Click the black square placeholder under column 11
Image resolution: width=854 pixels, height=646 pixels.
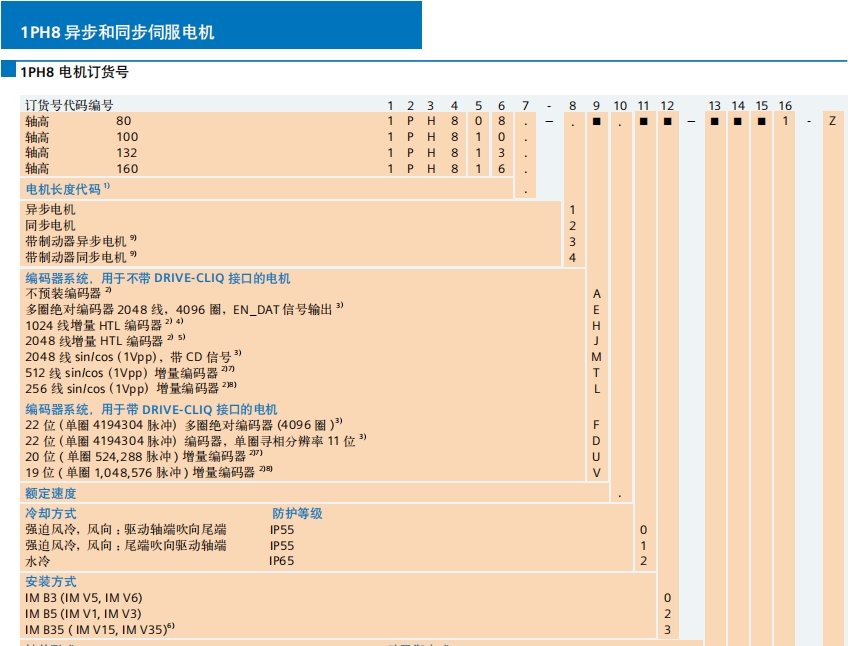[x=644, y=121]
